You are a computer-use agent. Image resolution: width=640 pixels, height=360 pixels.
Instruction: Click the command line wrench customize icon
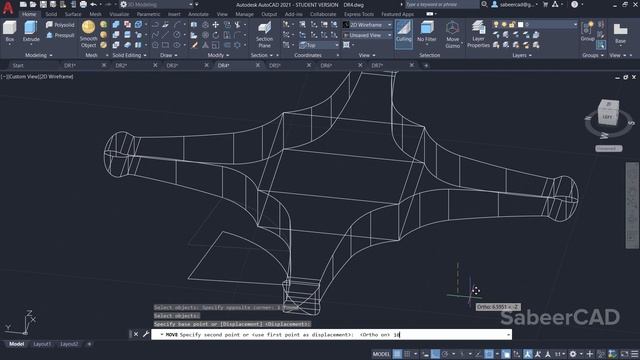click(146, 334)
